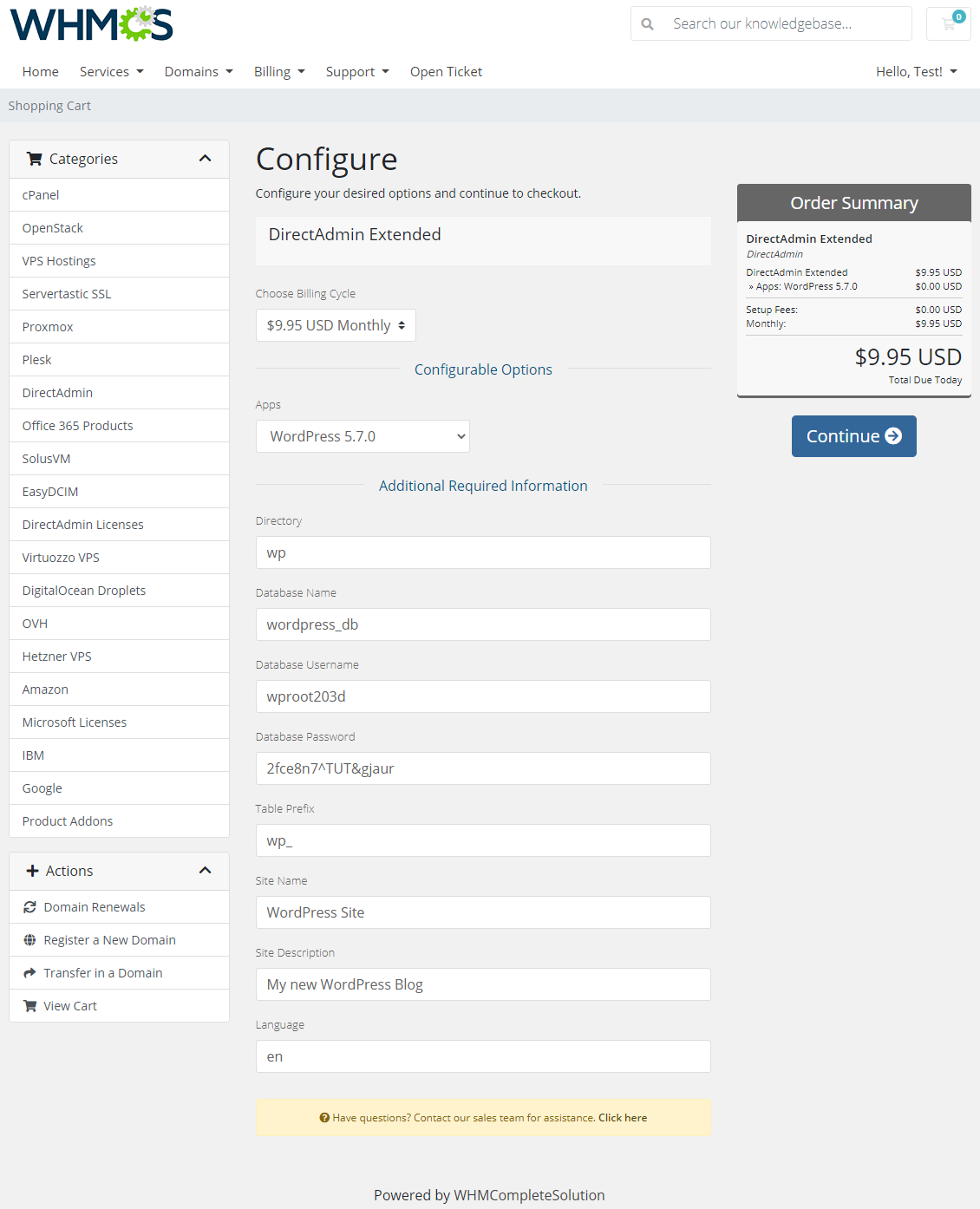Viewport: 980px width, 1209px height.
Task: Click the WHMCS logo
Action: [x=90, y=23]
